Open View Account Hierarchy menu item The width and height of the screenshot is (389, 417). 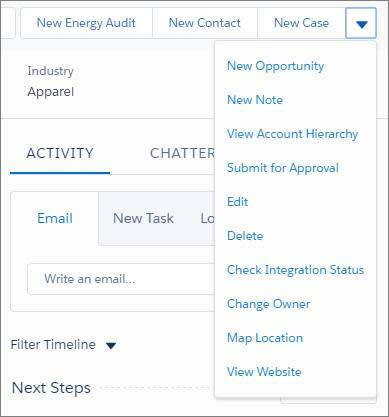292,134
